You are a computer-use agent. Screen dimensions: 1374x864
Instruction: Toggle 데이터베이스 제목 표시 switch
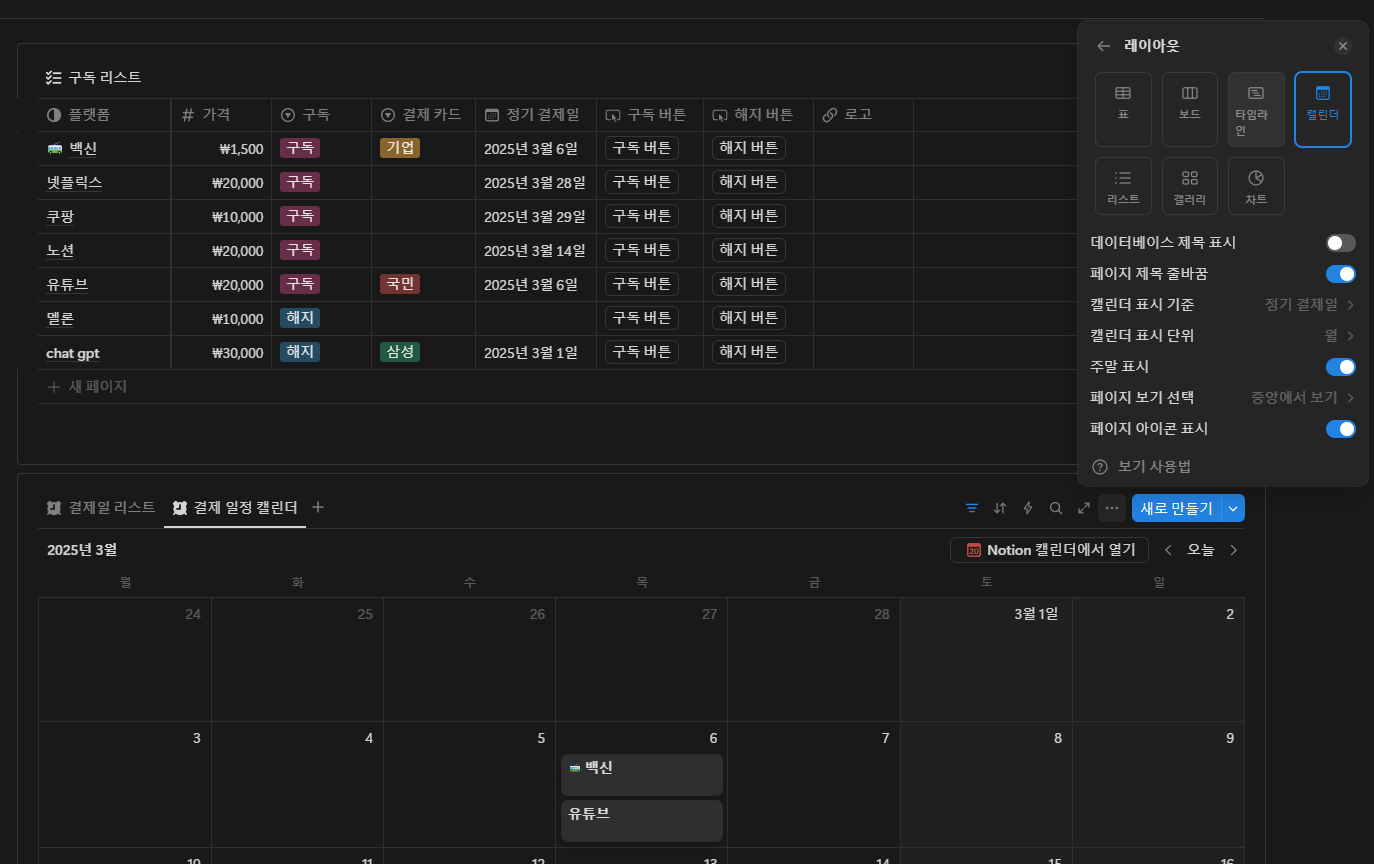(1341, 243)
